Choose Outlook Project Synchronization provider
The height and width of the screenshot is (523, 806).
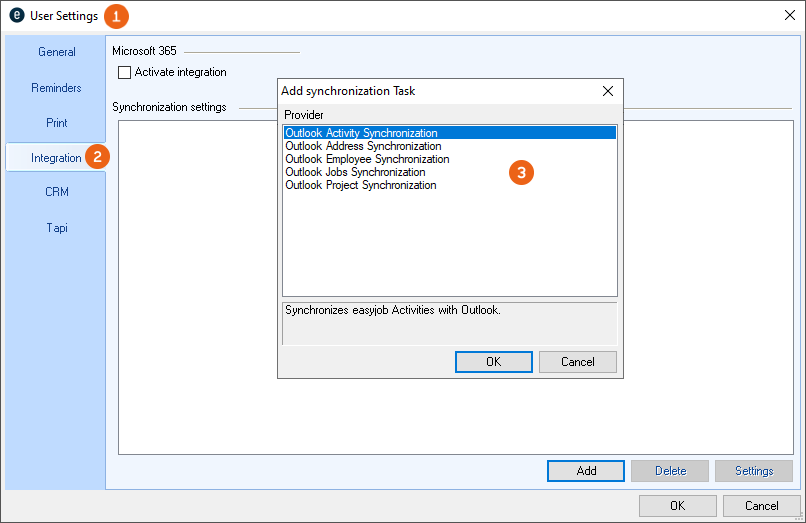pos(360,185)
